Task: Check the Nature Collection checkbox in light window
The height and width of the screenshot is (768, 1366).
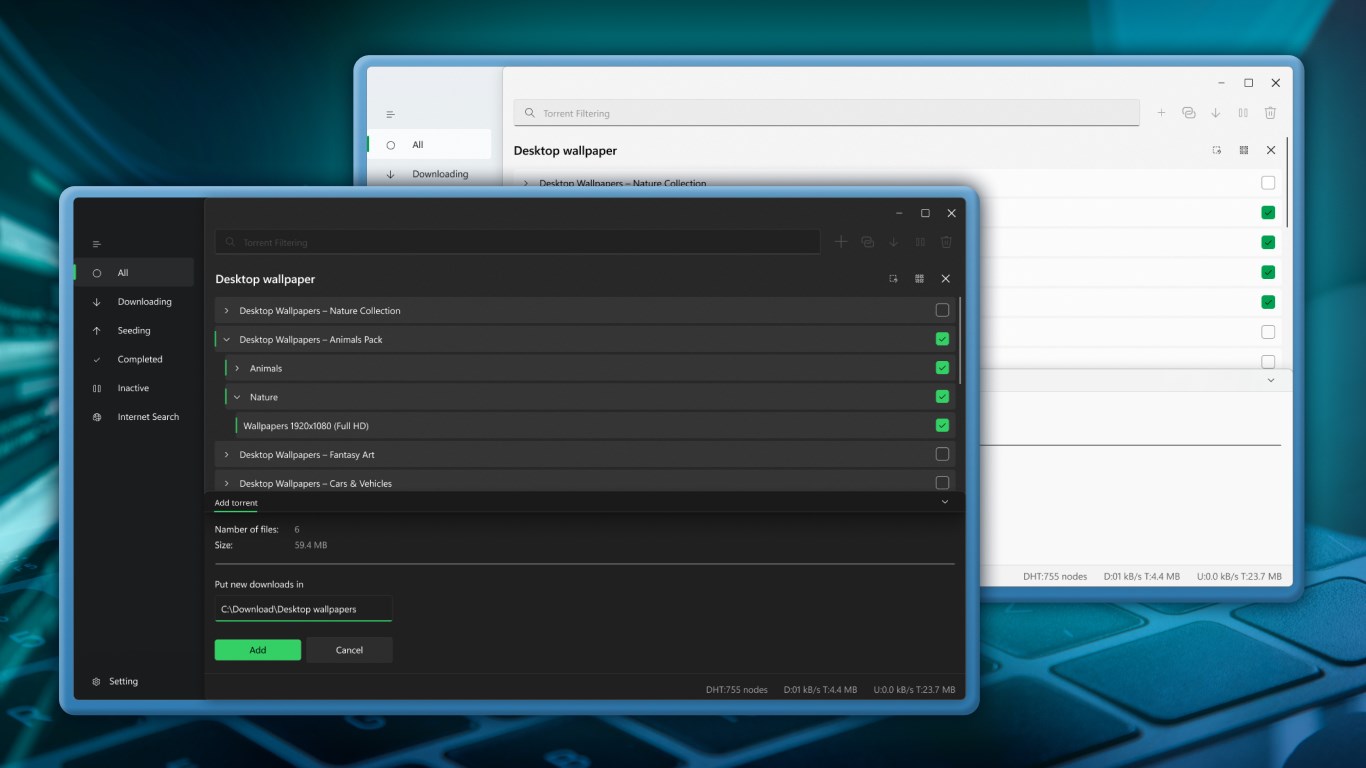Action: coord(1268,183)
